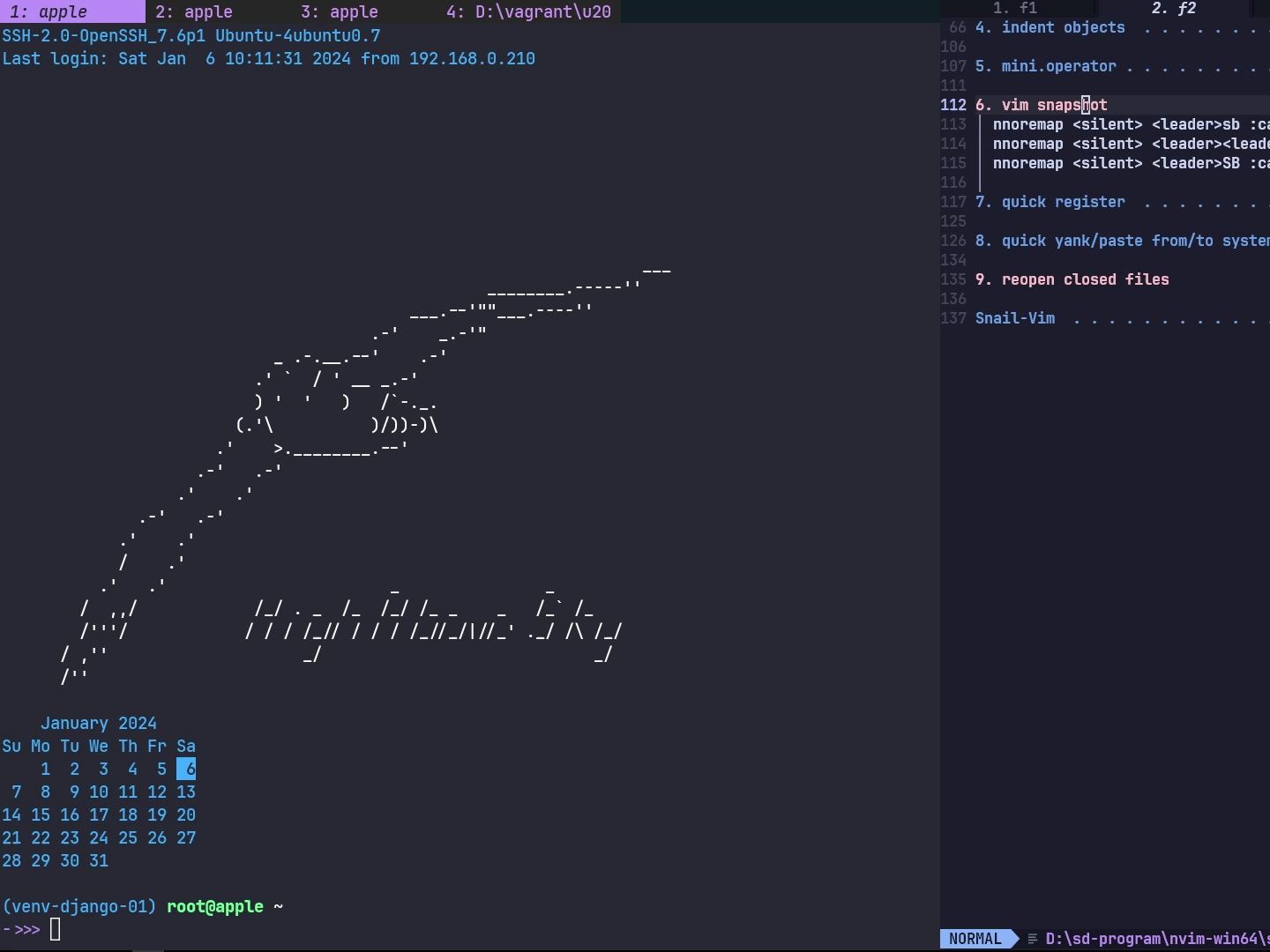Click the IP address 192.168.0.210
The image size is (1270, 952).
pyautogui.click(x=472, y=58)
